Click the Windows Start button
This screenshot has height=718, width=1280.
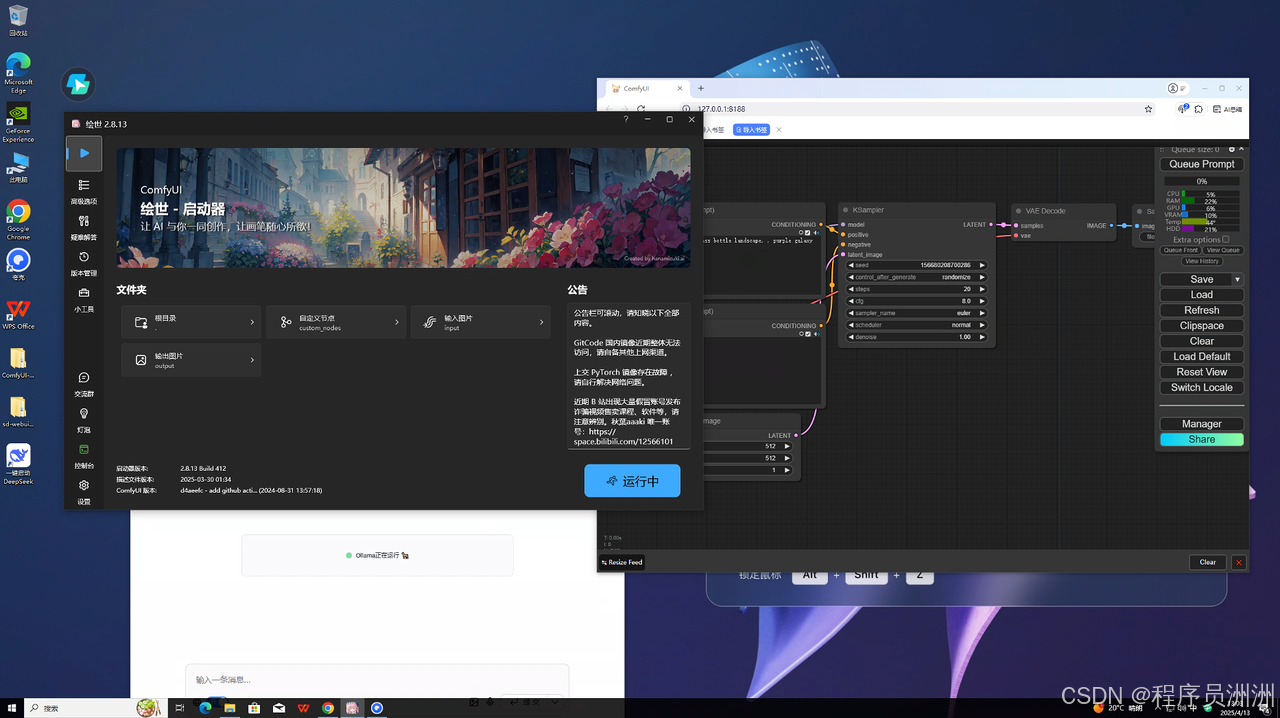point(11,708)
